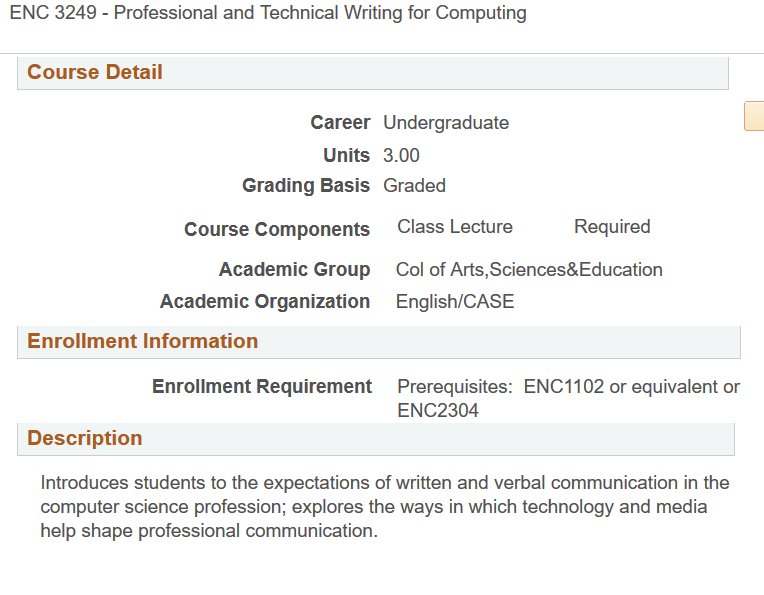
Task: Click the Col of Arts,Sciences&Education value
Action: coord(529,270)
